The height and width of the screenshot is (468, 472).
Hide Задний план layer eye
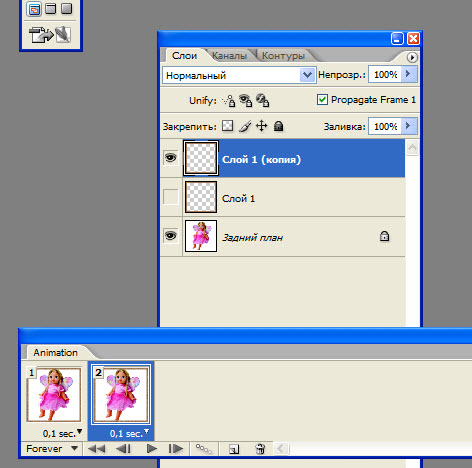tap(171, 236)
